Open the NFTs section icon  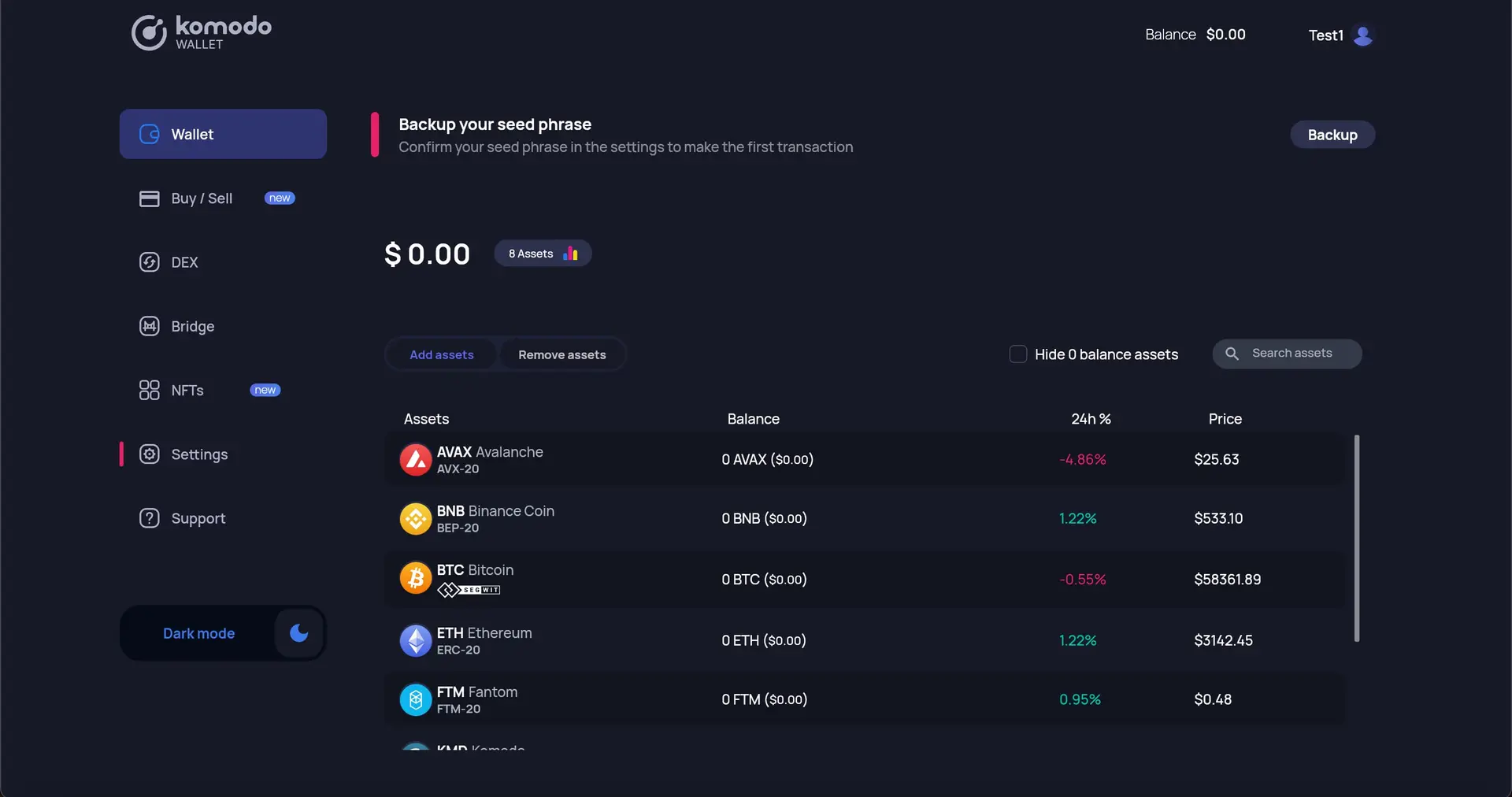[149, 390]
